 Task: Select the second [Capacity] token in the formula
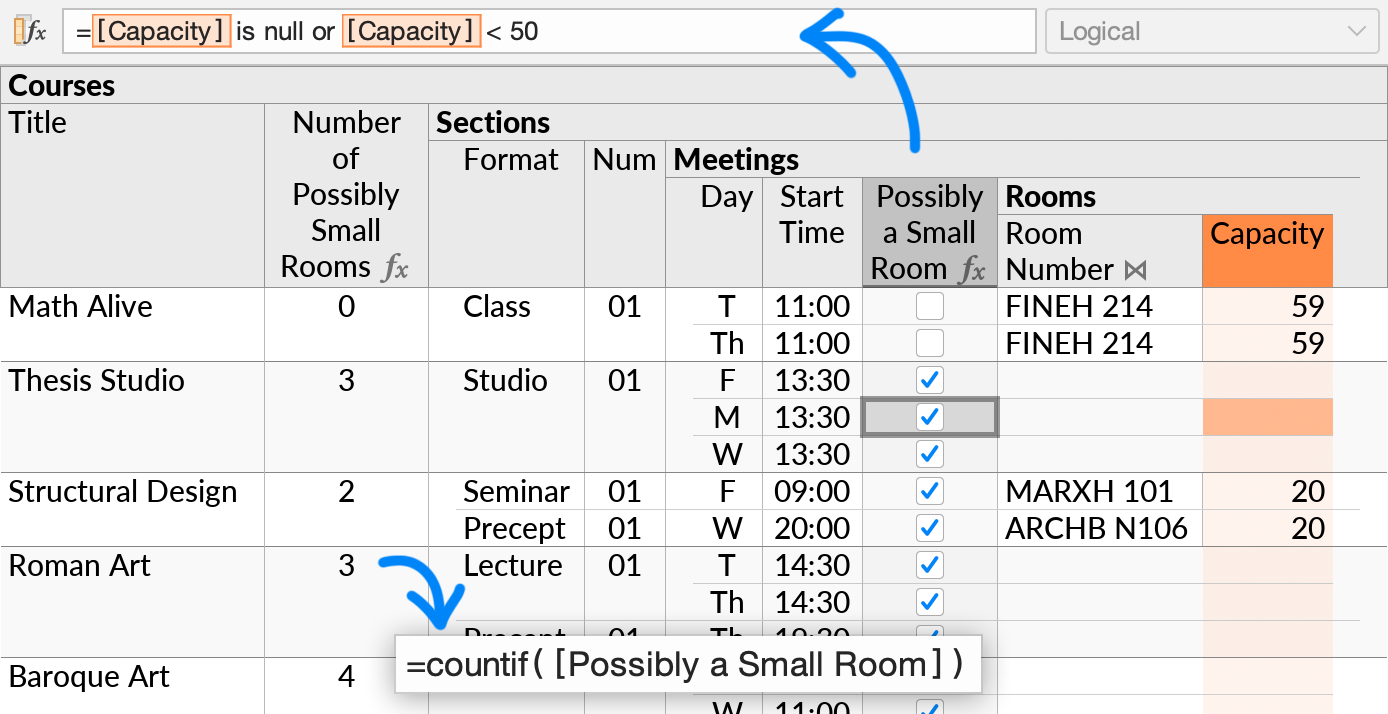(412, 30)
